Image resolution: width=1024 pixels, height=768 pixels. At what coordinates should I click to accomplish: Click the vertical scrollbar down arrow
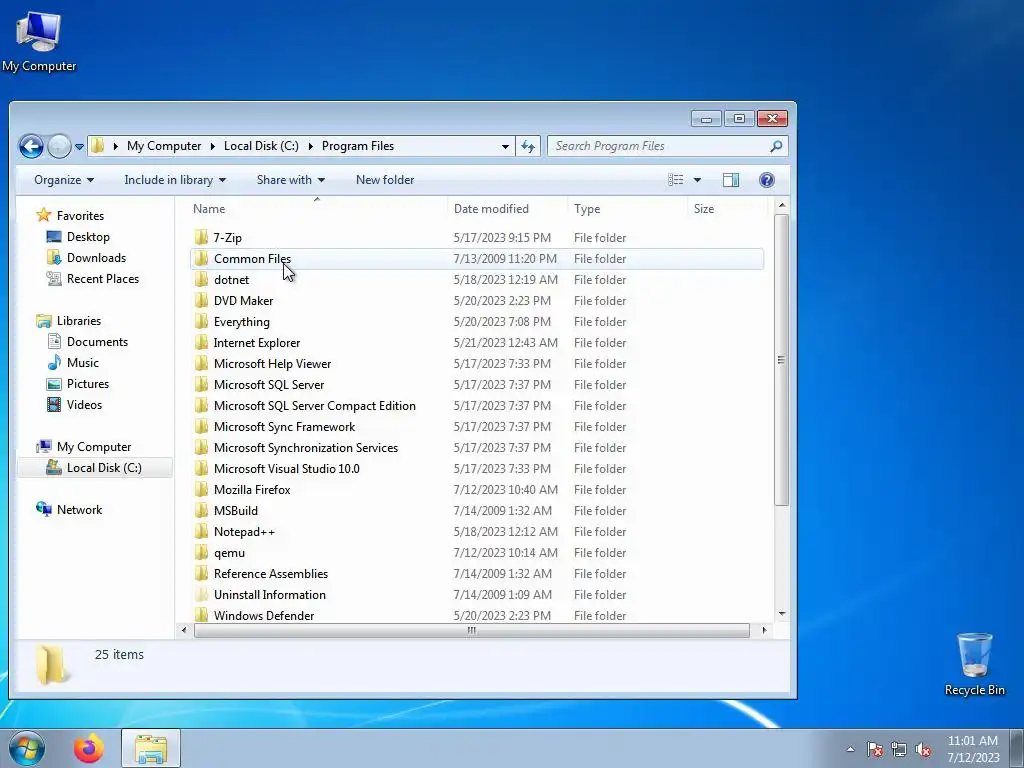[x=782, y=614]
